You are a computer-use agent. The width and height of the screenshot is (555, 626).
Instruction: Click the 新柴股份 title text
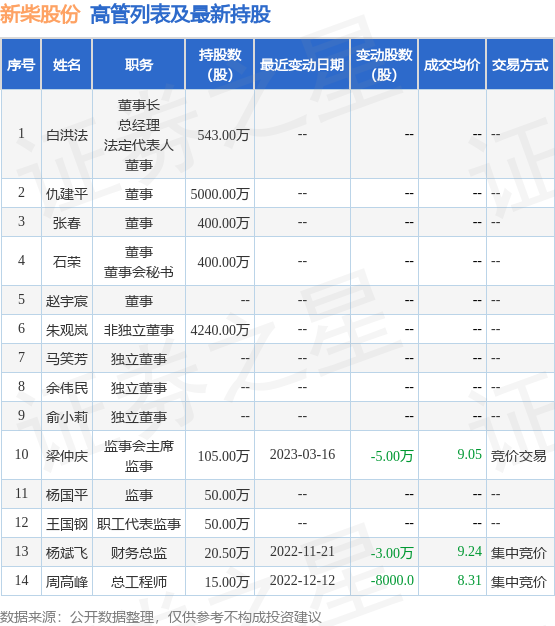pyautogui.click(x=40, y=14)
